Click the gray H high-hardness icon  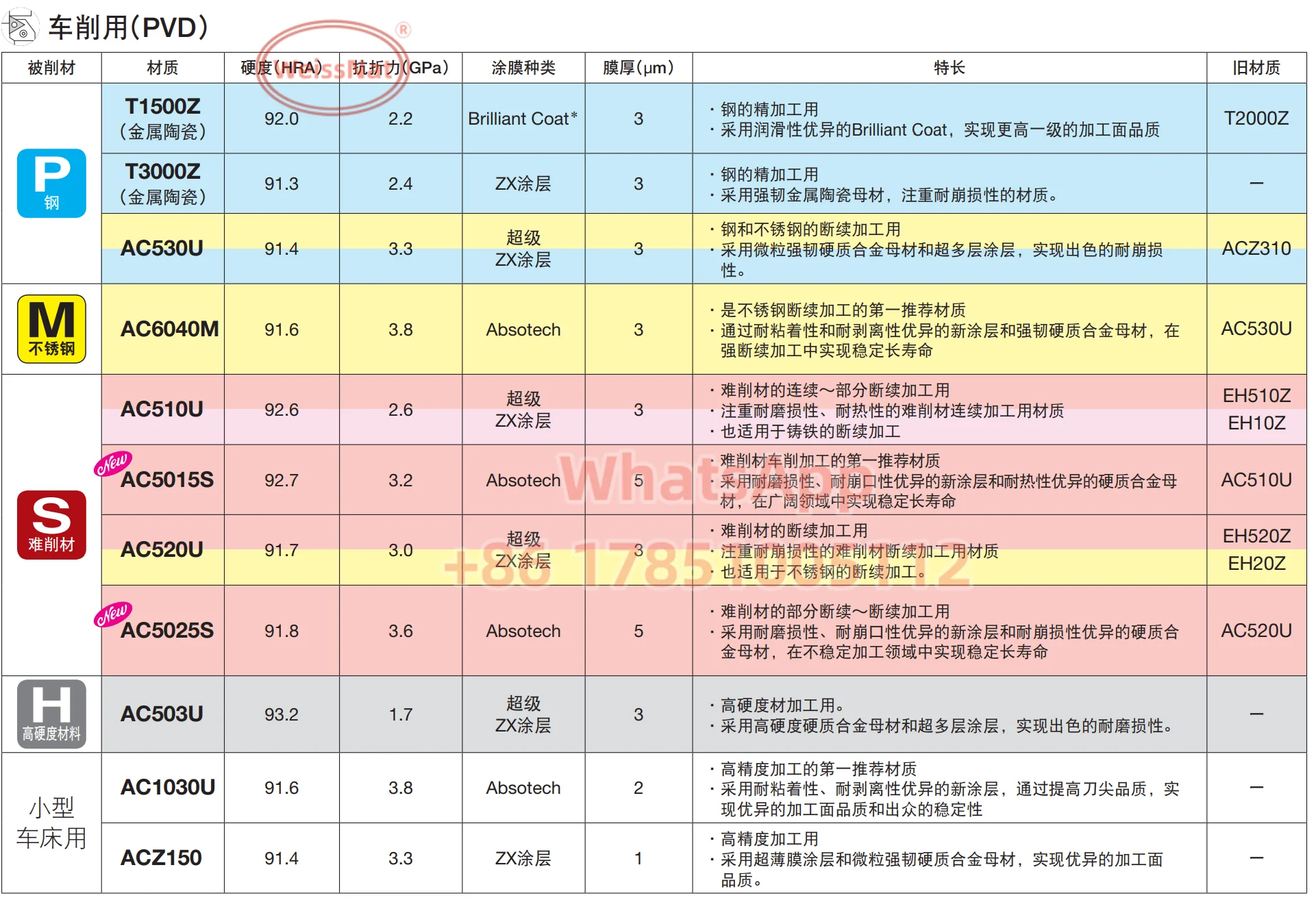51,714
